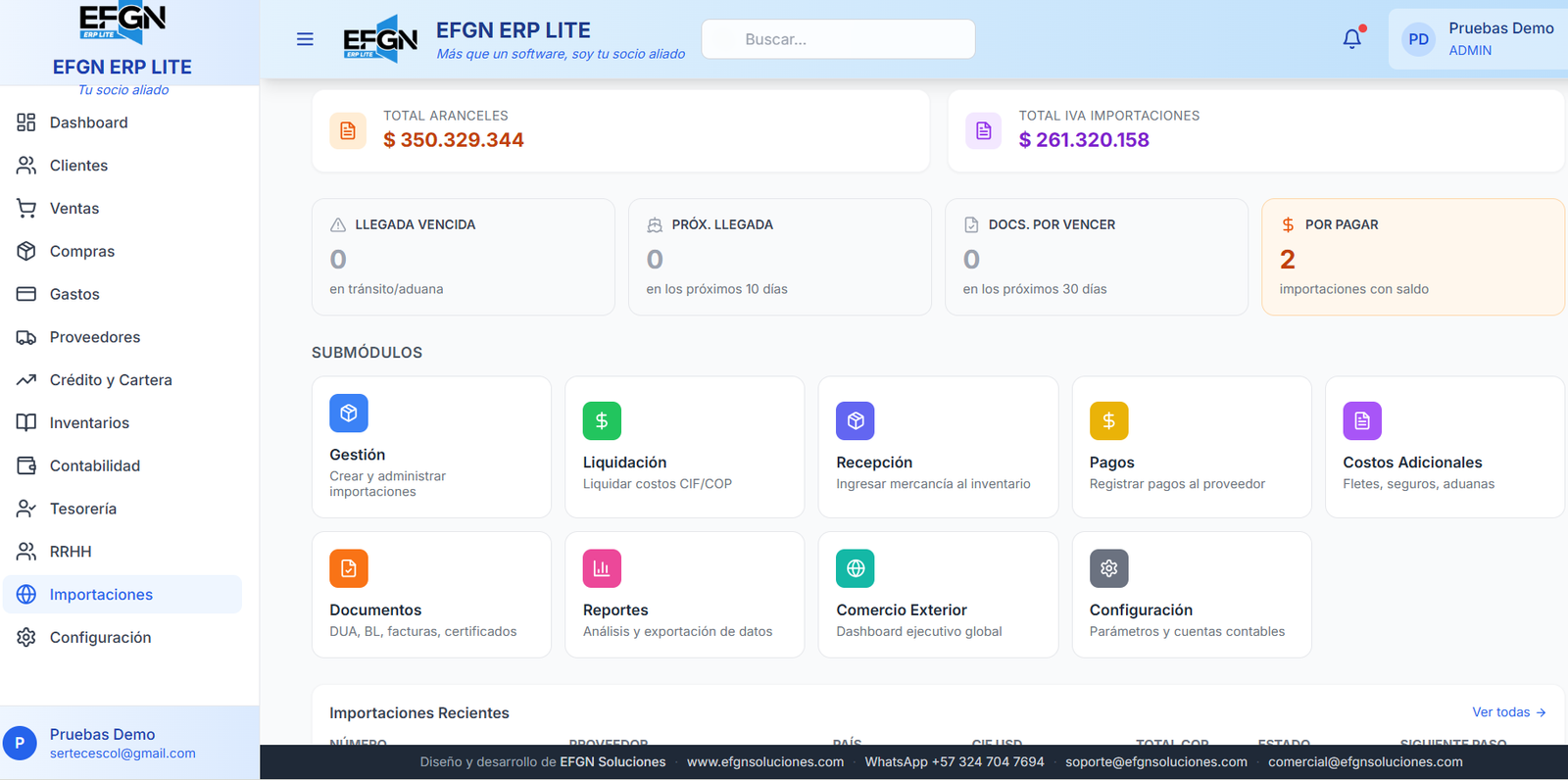Click the Ventas shopping cart icon

pyautogui.click(x=26, y=209)
